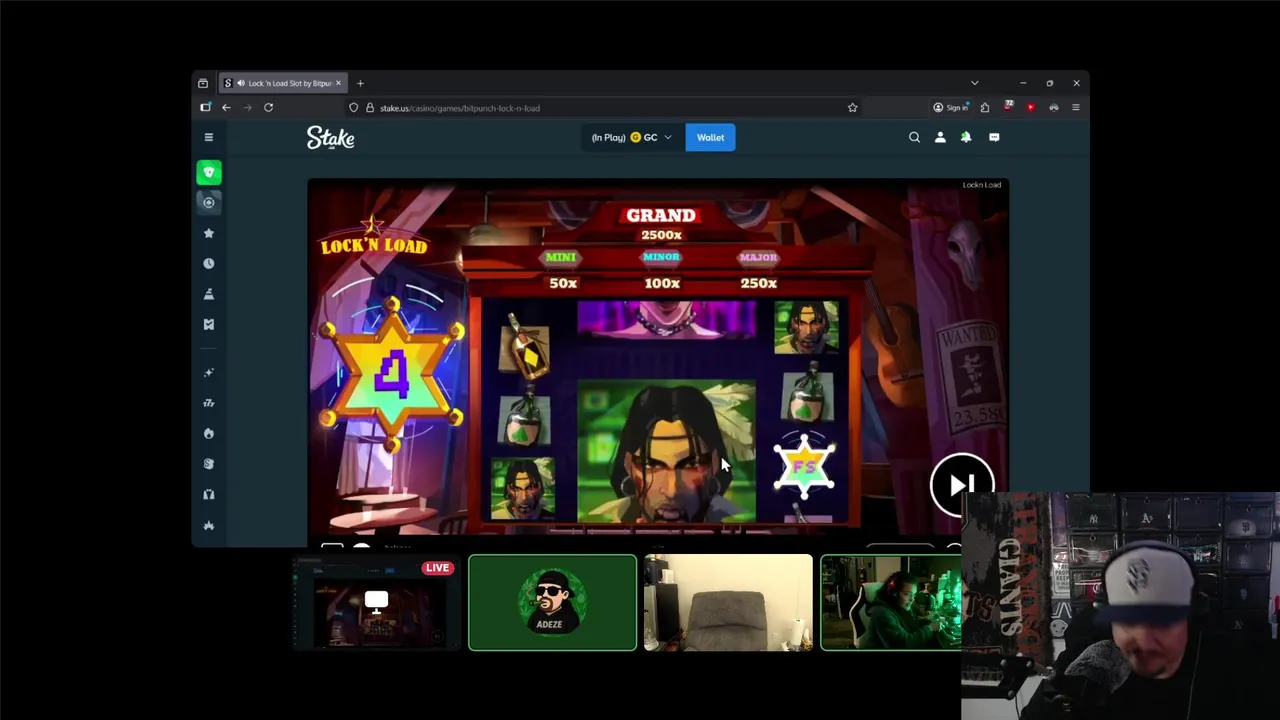Open the user profile icon in Stake header
Screen dimensions: 1280x720
pyautogui.click(x=940, y=137)
